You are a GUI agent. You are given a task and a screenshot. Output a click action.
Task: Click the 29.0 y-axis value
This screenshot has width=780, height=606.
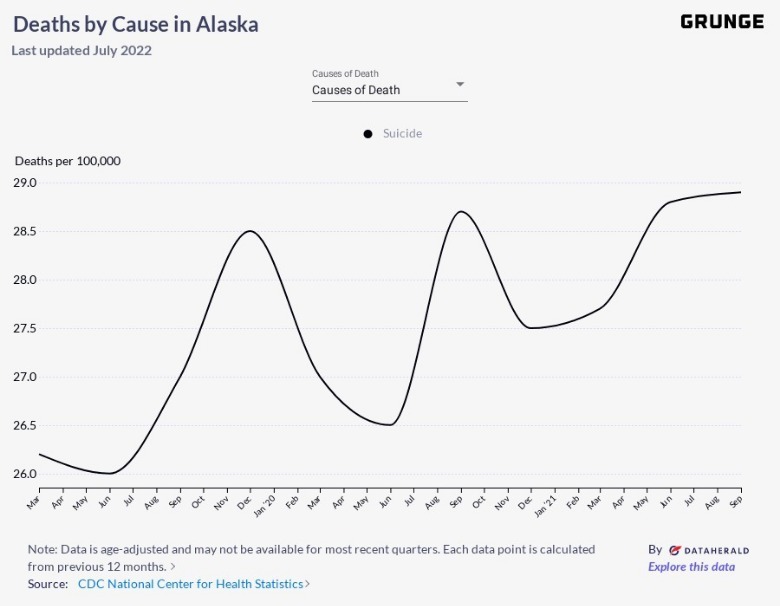(x=24, y=183)
